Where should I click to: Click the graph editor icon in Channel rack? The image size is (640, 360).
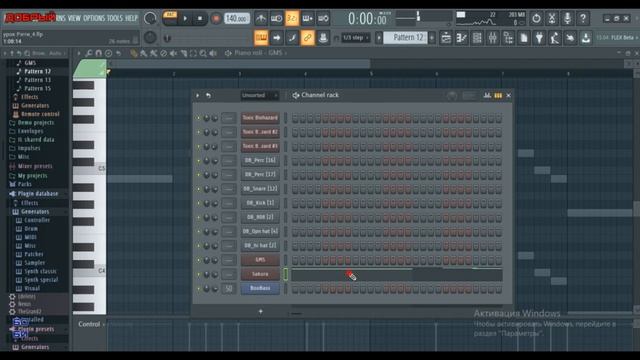487,96
